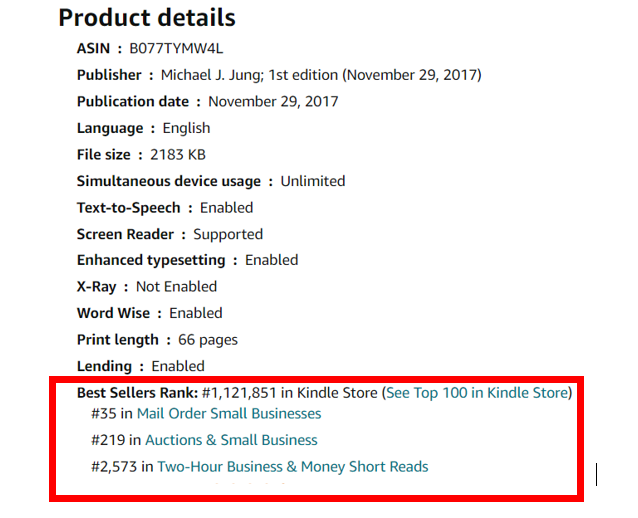Click the X-Ray Not Enabled row
The image size is (638, 518).
(x=147, y=287)
